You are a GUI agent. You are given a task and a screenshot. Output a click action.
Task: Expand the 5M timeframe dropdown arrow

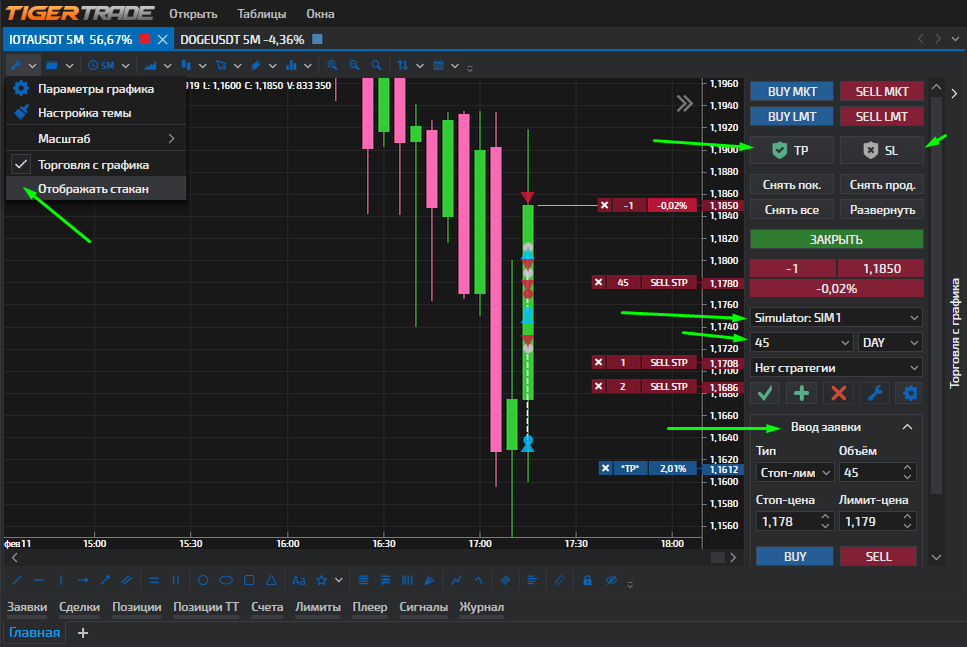pyautogui.click(x=125, y=66)
